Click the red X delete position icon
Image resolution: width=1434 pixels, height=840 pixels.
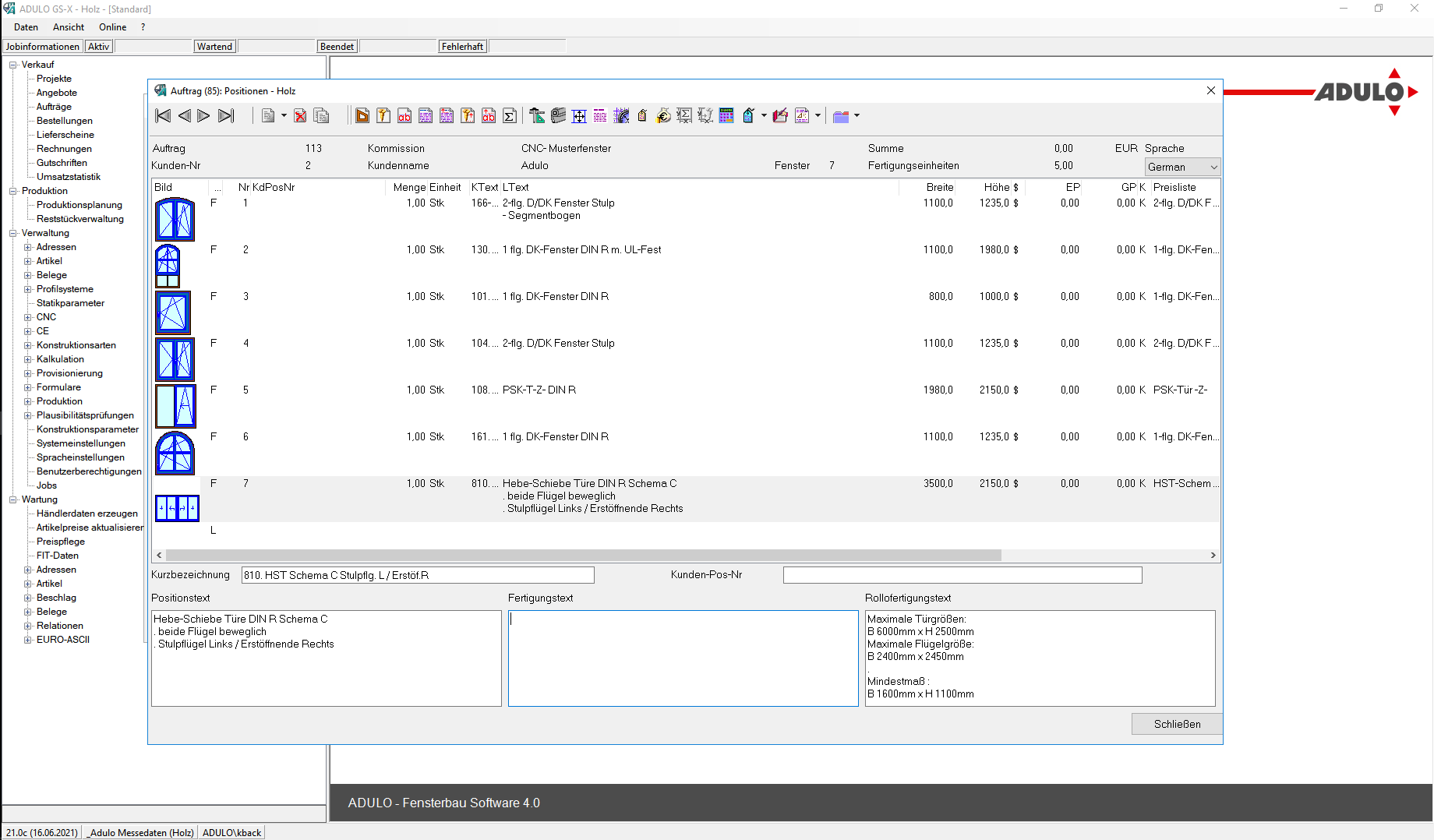coord(300,116)
